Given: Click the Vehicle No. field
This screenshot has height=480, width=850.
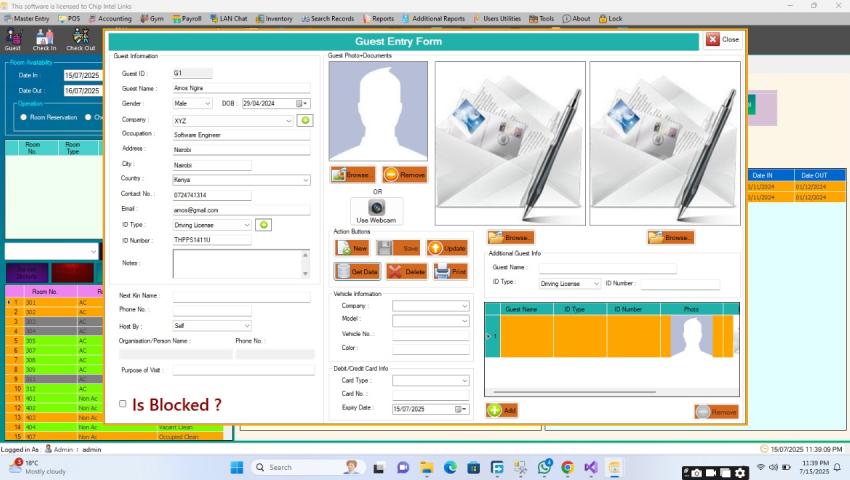Looking at the screenshot, I should click(430, 334).
